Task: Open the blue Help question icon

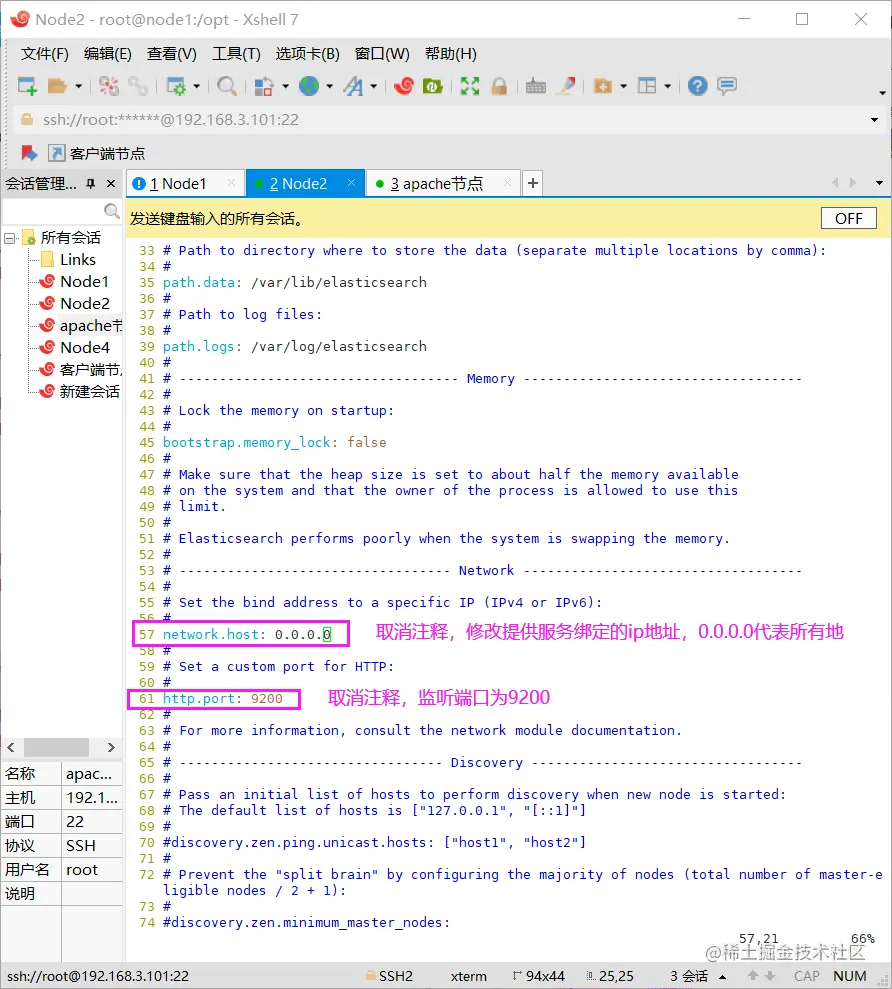Action: (x=698, y=86)
